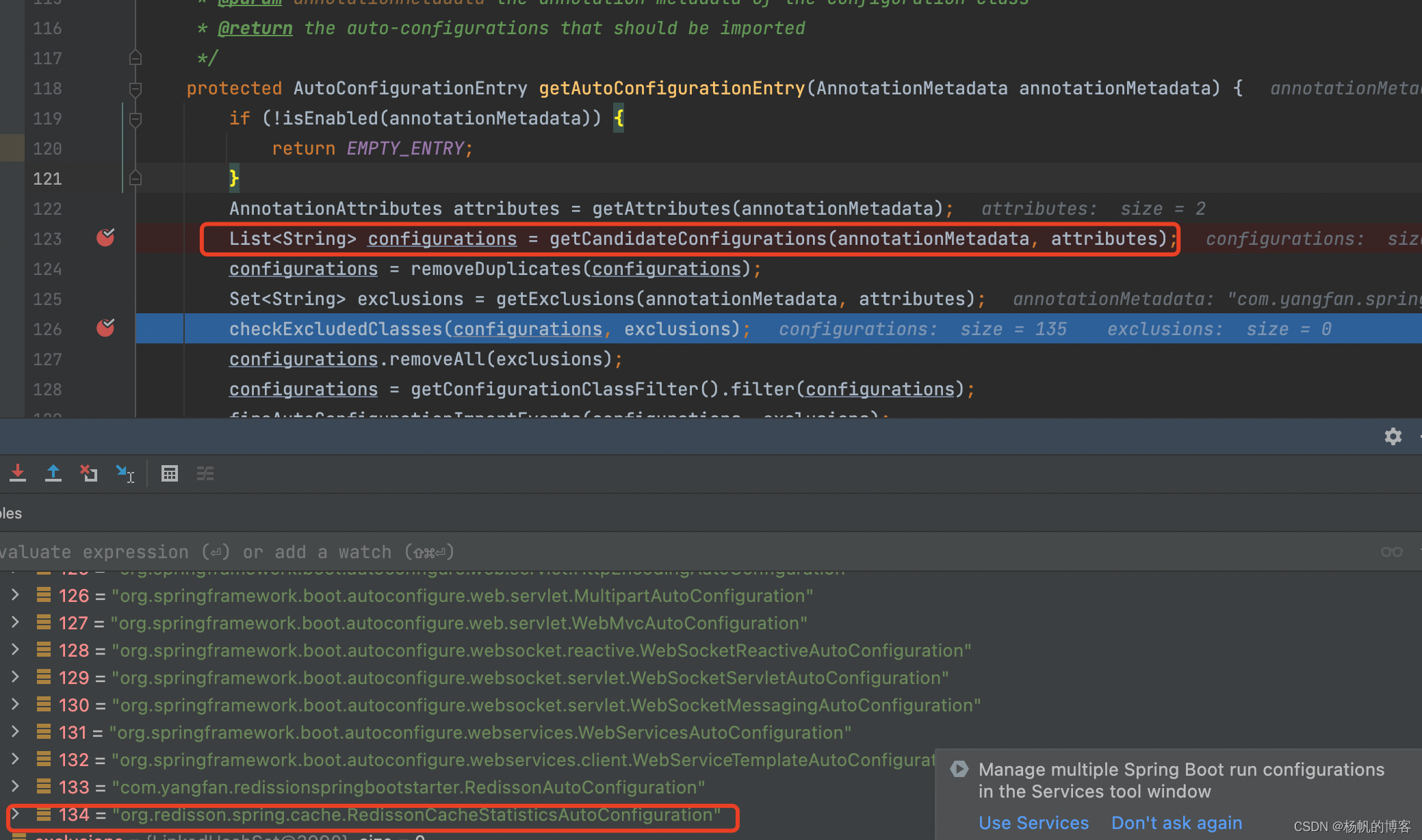Click the Step Into debugger icon
The width and height of the screenshot is (1422, 840).
[x=18, y=473]
